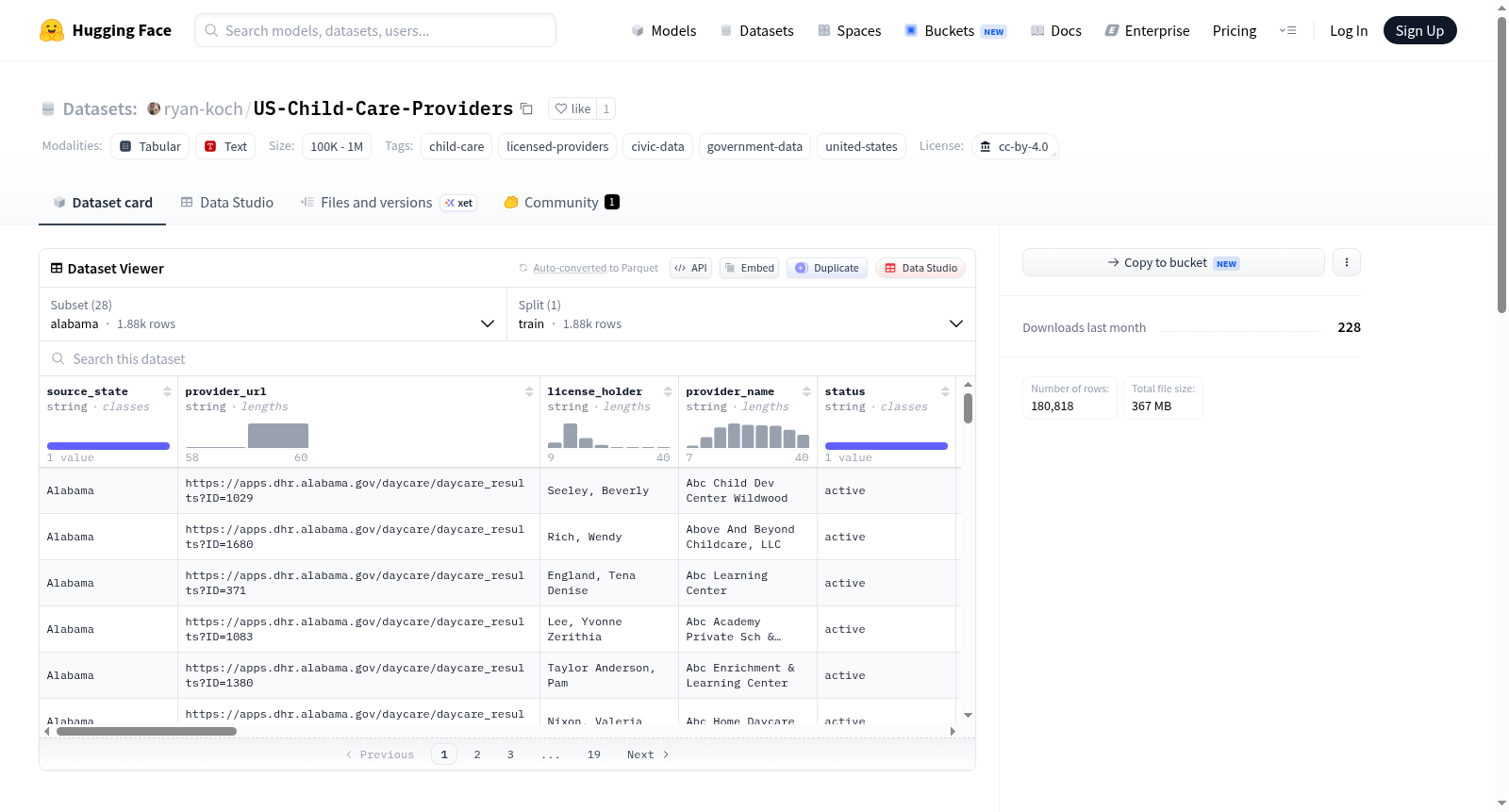Focus the Search this dataset field
Screen dimensions: 1509x812
click(507, 358)
